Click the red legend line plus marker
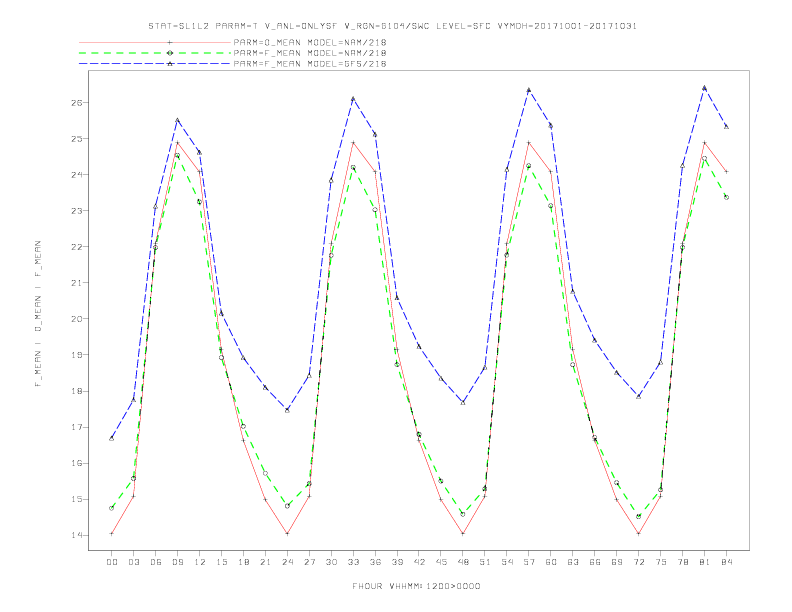Screen dimensions: 792x612 pos(170,42)
